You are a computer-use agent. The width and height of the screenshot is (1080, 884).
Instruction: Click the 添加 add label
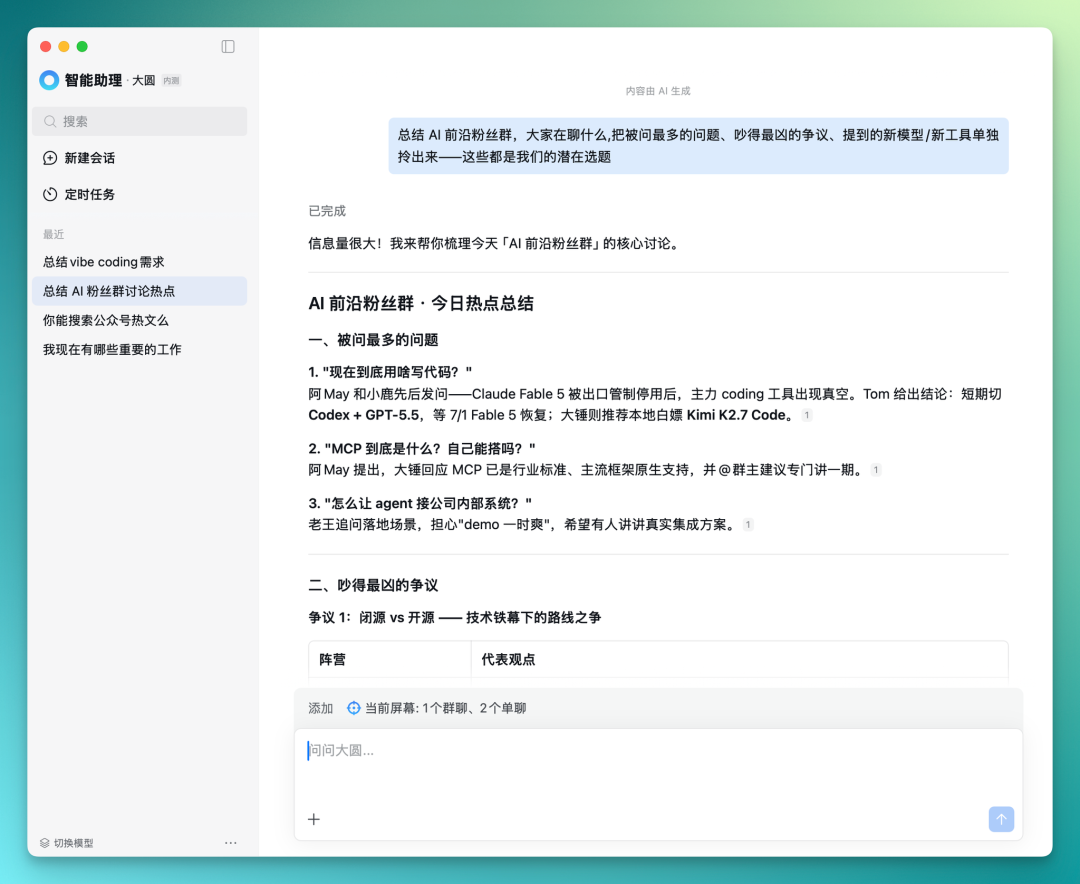(320, 708)
